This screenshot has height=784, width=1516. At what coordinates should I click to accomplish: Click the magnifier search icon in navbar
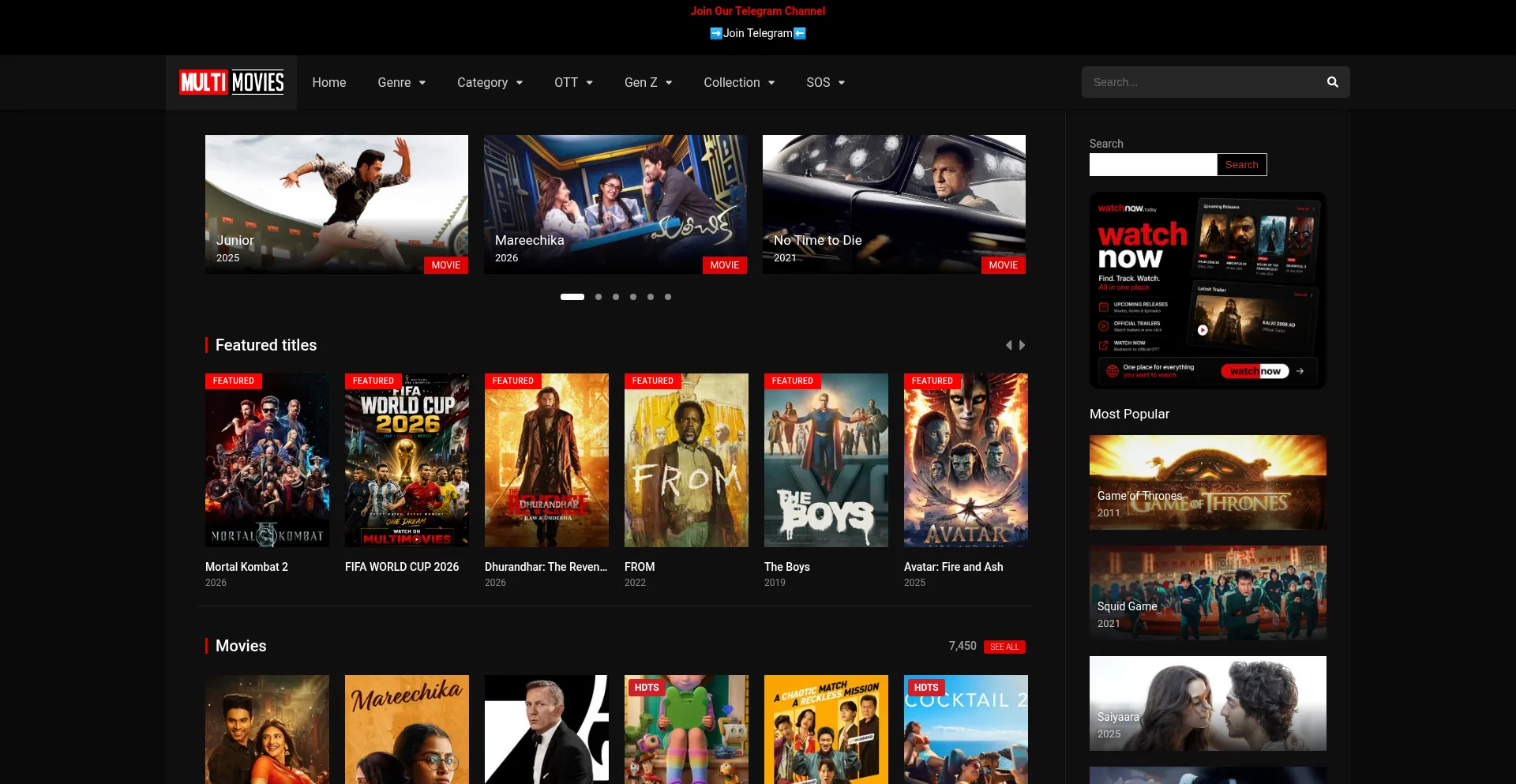click(1333, 82)
